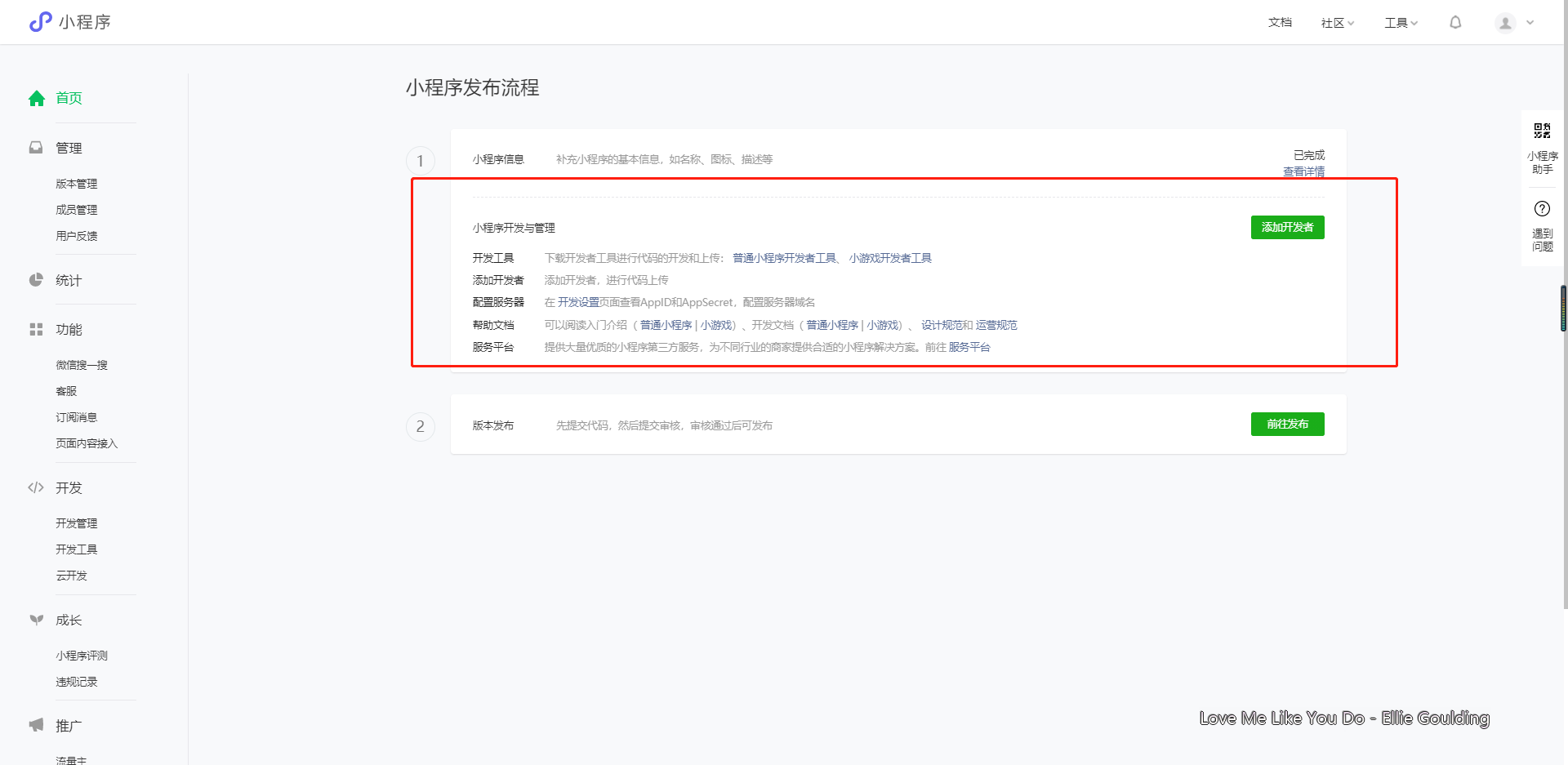Open the notification bell icon
Screen dimensions: 1568x765
click(x=1455, y=23)
